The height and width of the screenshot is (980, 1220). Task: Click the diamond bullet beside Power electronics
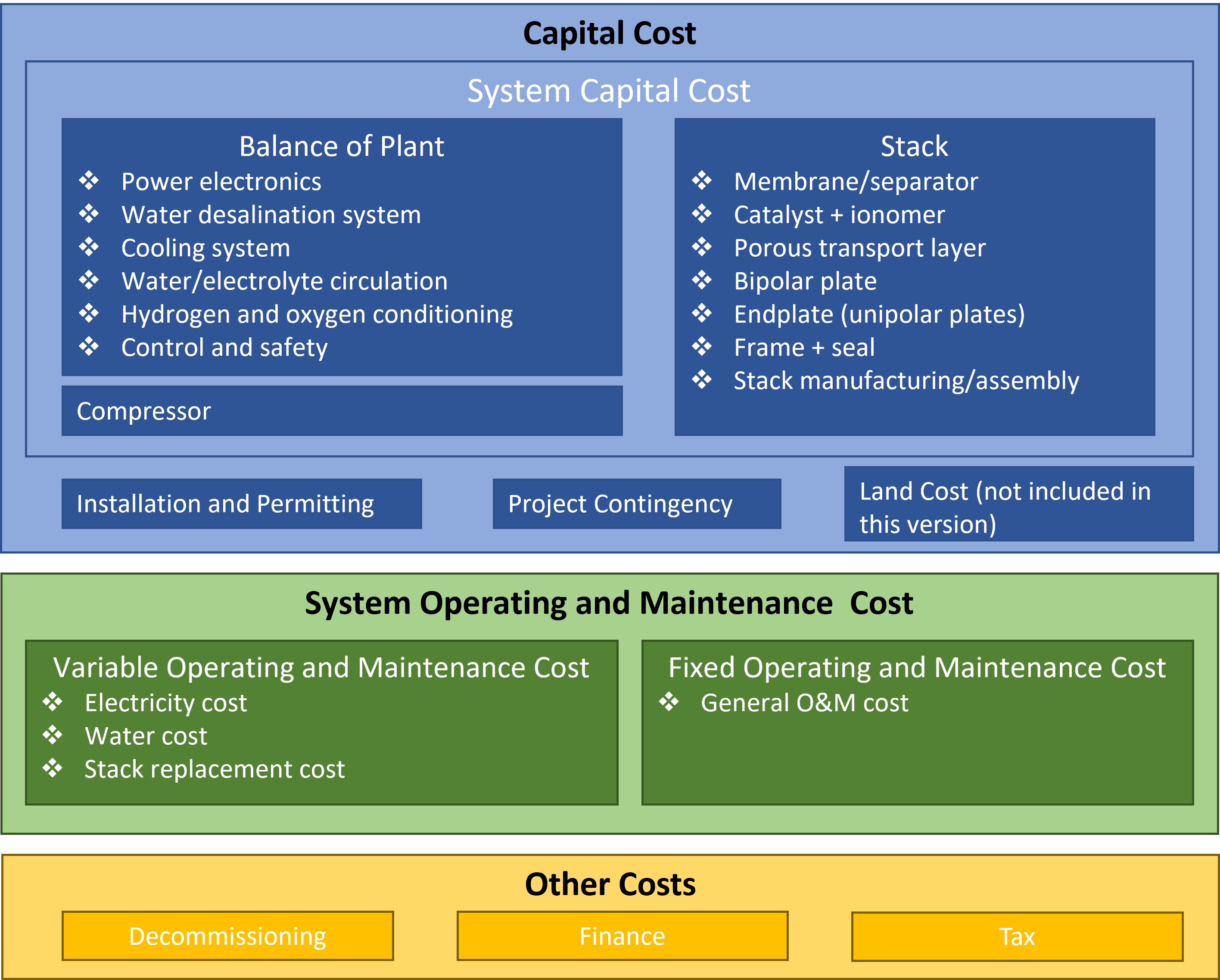tap(88, 181)
